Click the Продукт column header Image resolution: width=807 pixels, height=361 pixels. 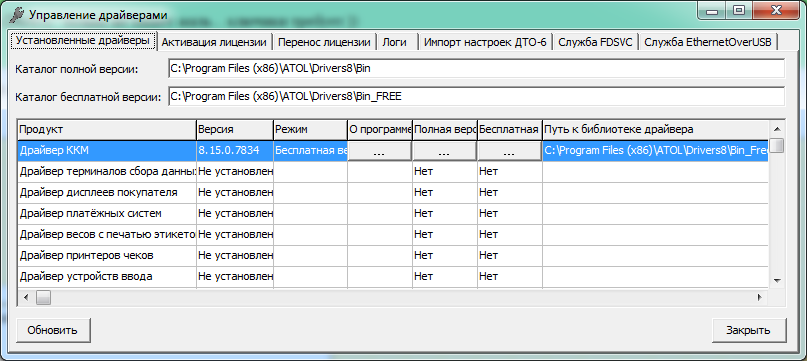click(107, 129)
